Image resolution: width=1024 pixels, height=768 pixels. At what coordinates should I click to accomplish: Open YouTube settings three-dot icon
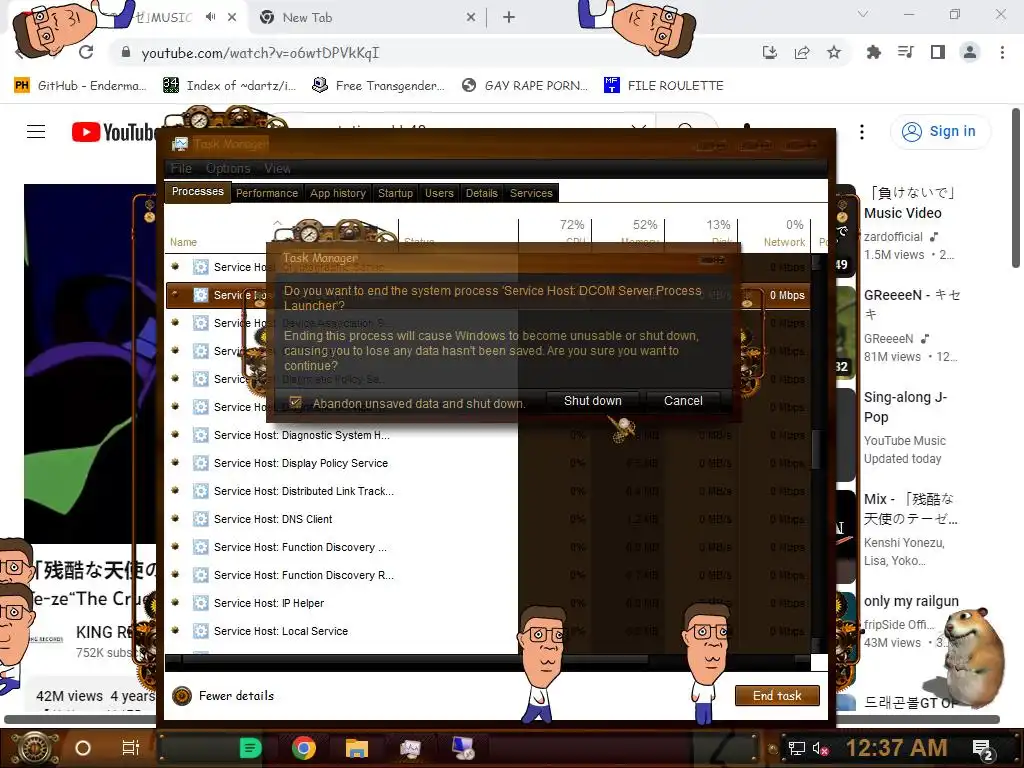tap(862, 132)
